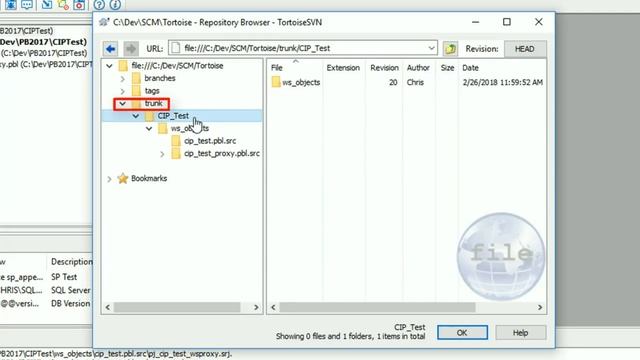Click the 2/26/2018 11:59:52 AM date cell

(503, 82)
